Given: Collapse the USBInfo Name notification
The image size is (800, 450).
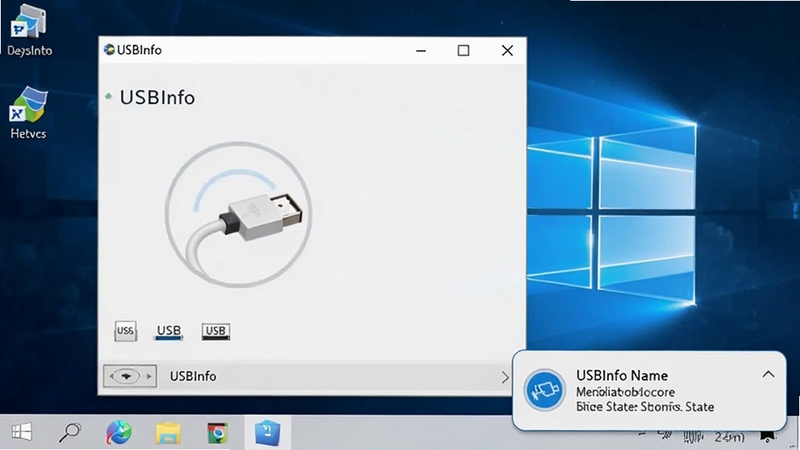Looking at the screenshot, I should tap(768, 374).
